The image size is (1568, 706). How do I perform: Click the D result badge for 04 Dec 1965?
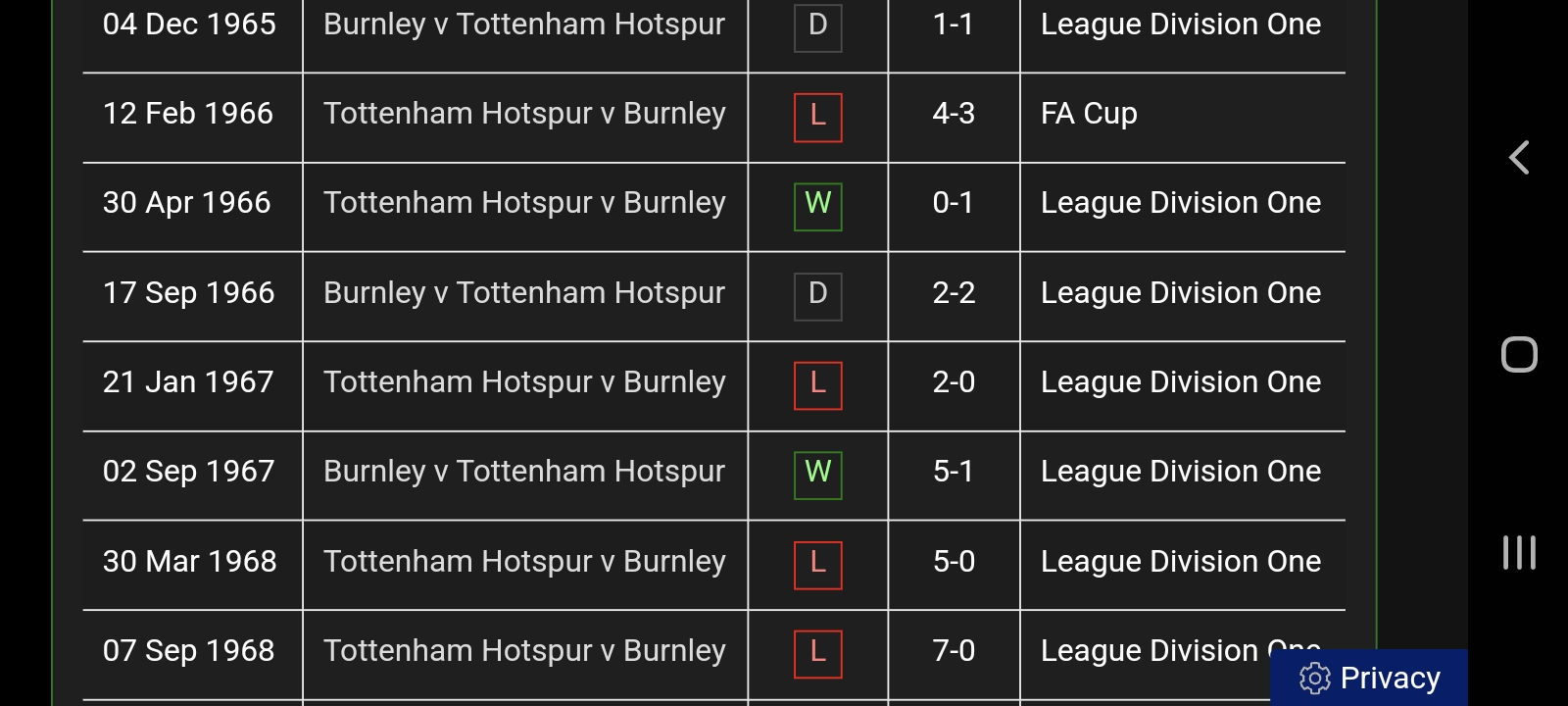pyautogui.click(x=817, y=26)
